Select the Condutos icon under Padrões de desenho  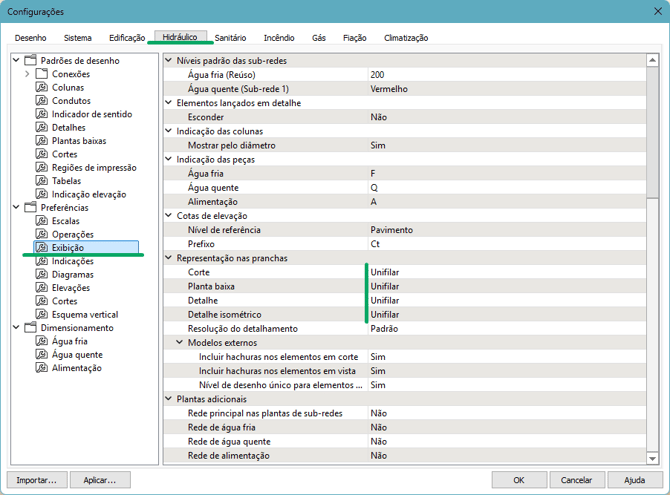coord(42,101)
